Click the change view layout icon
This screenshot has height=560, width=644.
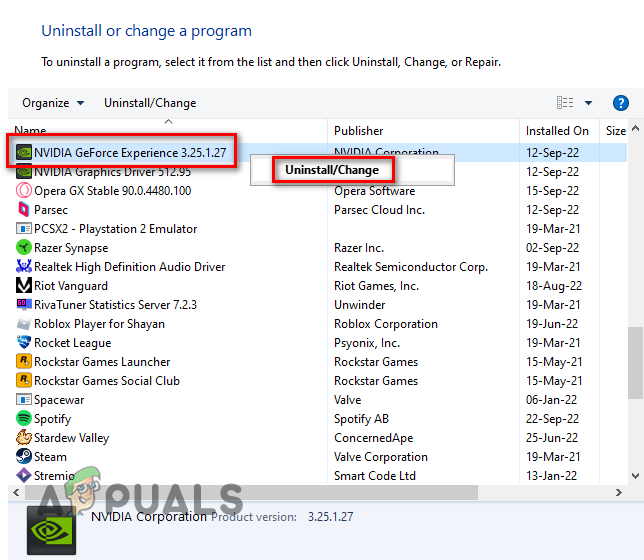tap(565, 103)
